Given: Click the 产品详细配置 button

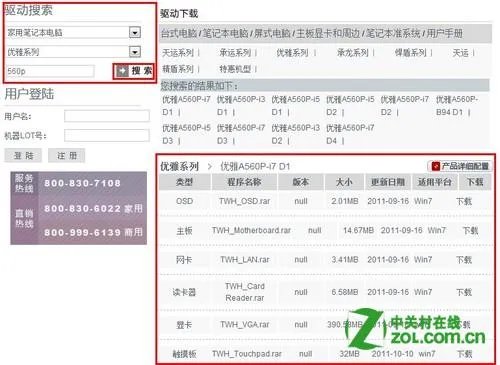Looking at the screenshot, I should 460,166.
